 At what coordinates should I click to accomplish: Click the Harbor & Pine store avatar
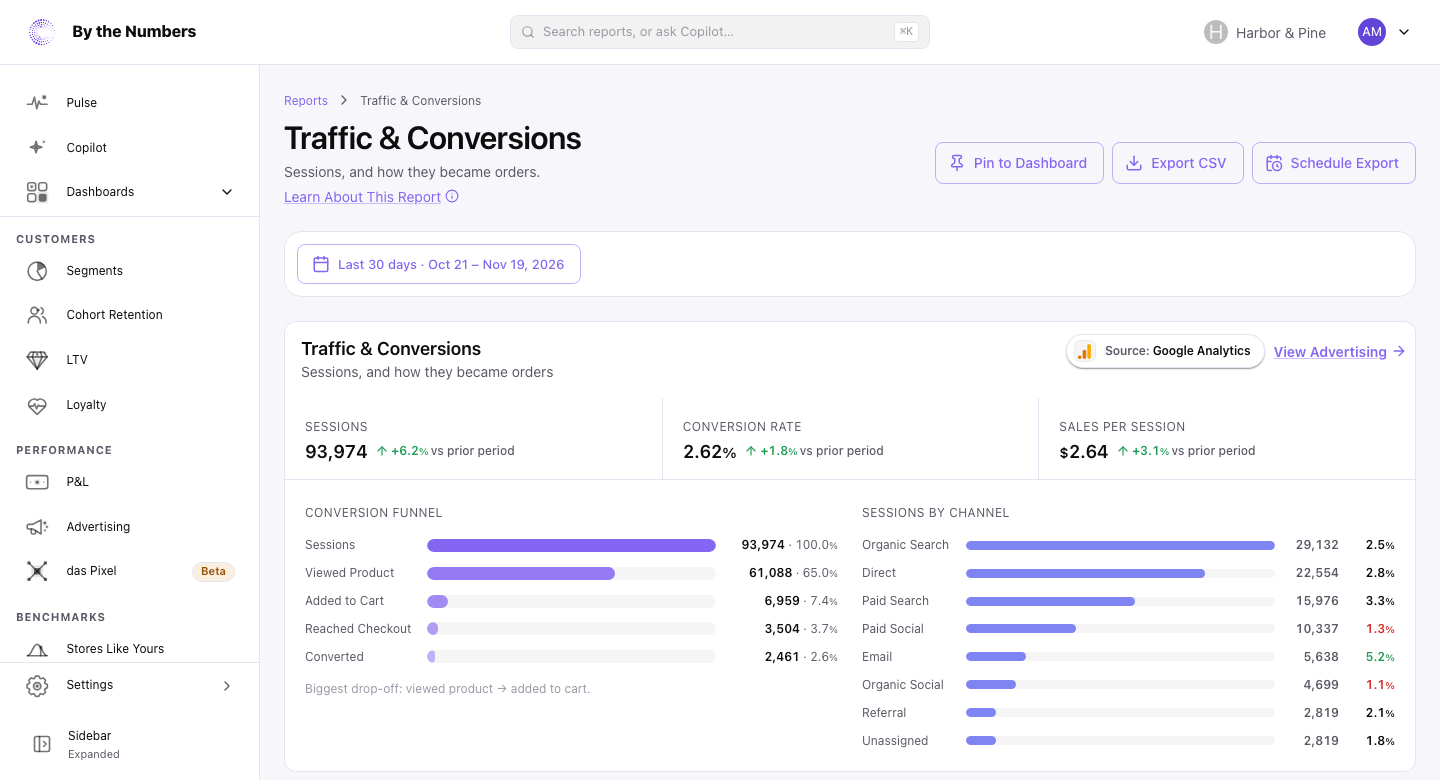click(1215, 32)
